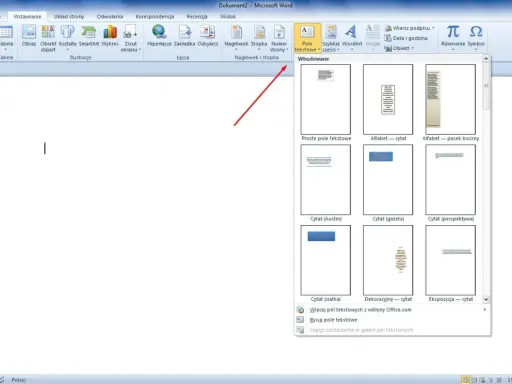Image resolution: width=512 pixels, height=384 pixels.
Task: Pick the Cytat (gazeta) text box
Action: [x=388, y=180]
